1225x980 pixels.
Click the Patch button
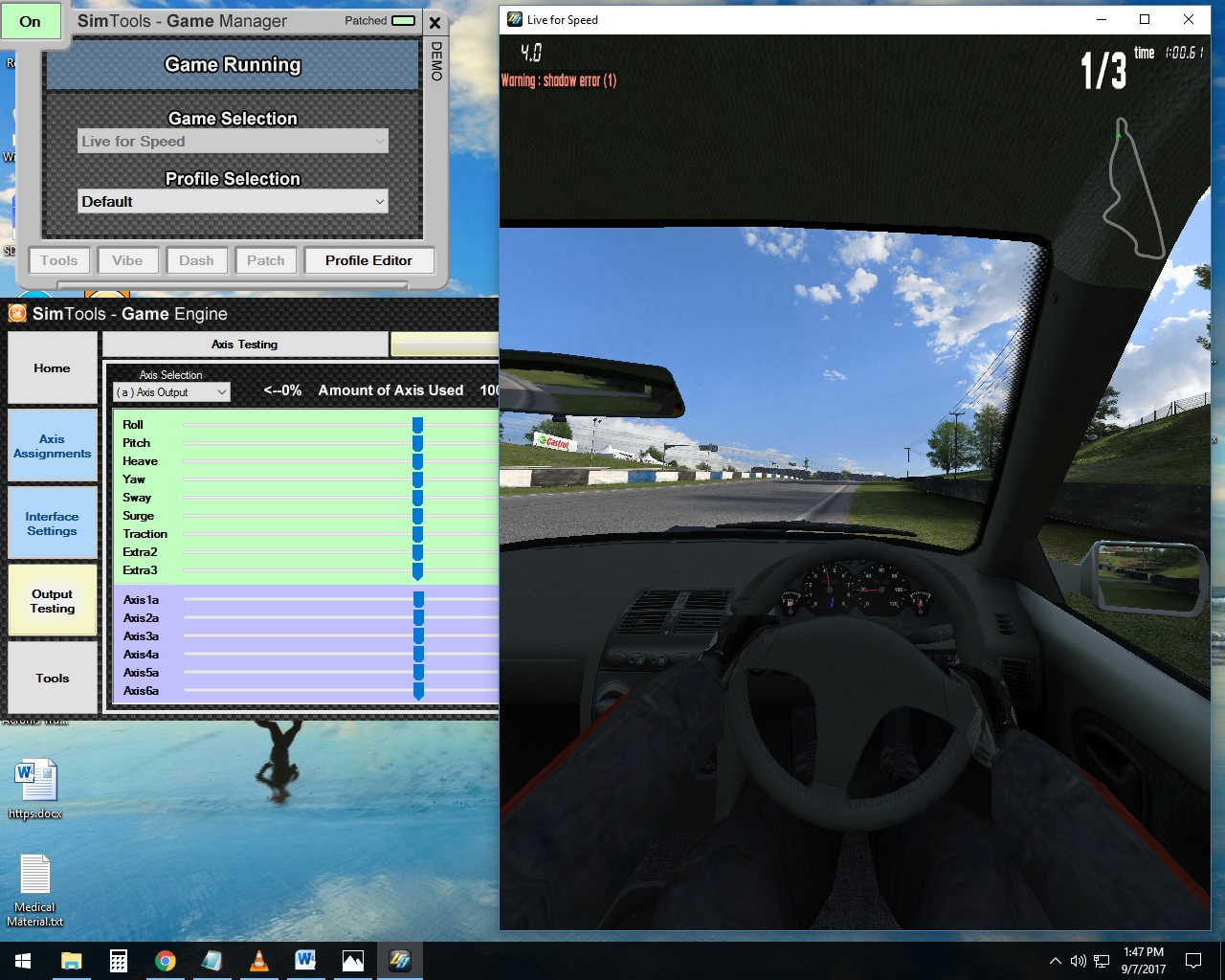pyautogui.click(x=266, y=260)
